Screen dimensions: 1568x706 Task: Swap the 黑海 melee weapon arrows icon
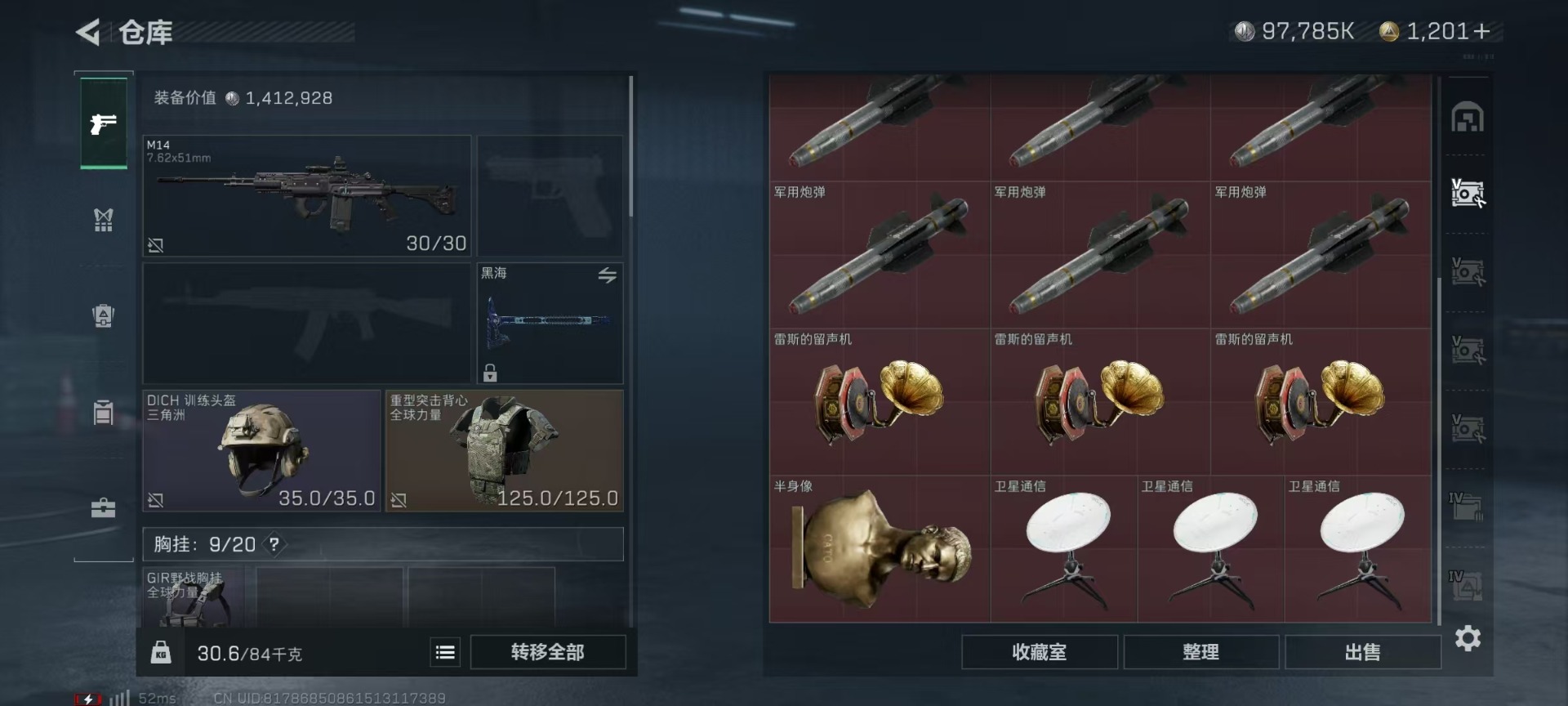607,275
